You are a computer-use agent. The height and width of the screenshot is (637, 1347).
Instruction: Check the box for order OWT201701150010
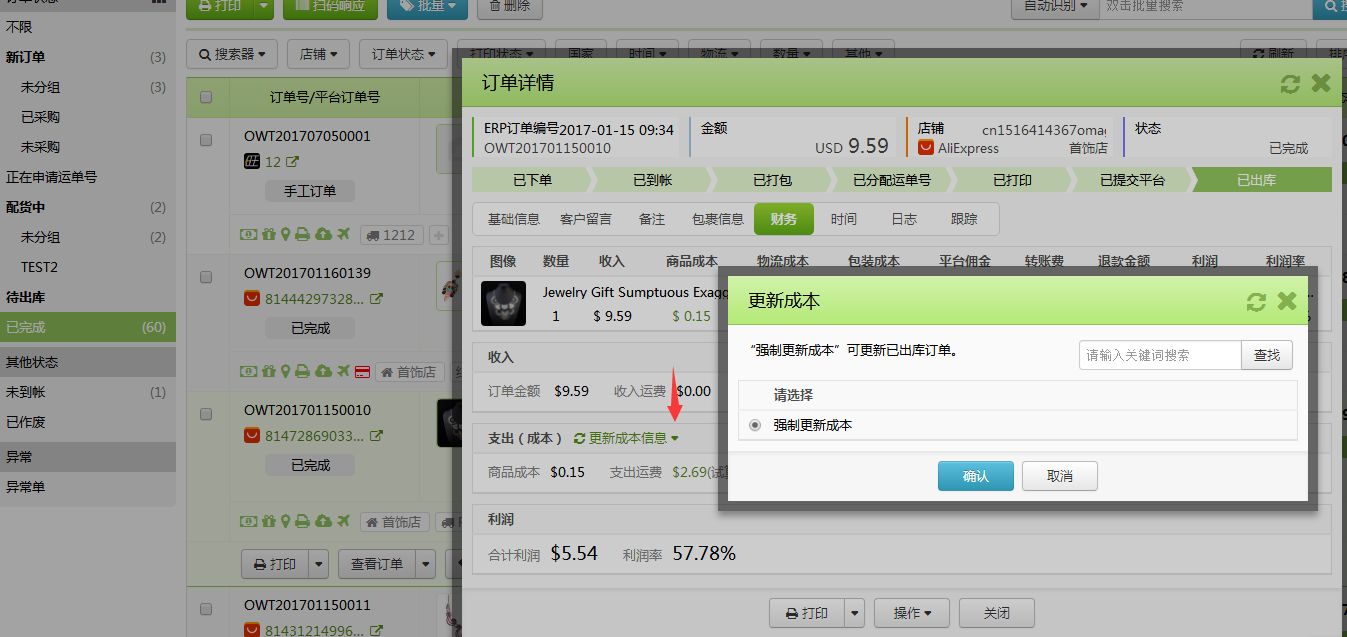click(x=206, y=414)
